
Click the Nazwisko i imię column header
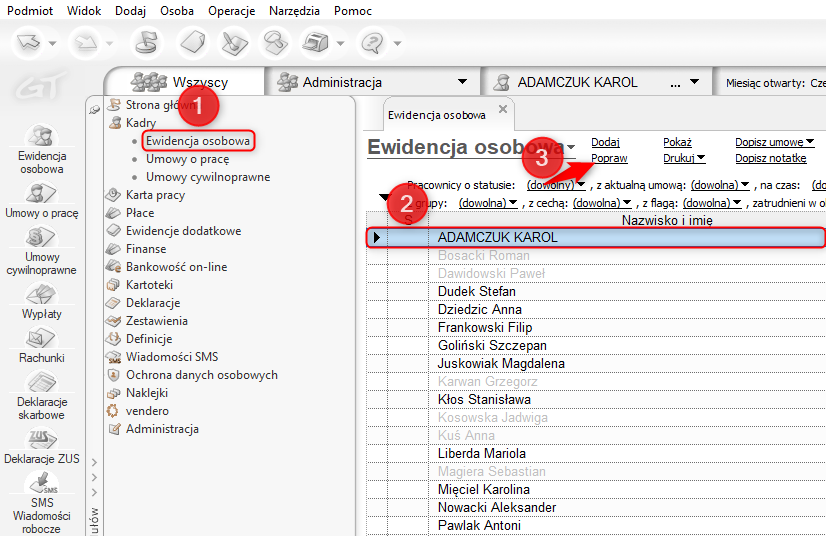(627, 220)
